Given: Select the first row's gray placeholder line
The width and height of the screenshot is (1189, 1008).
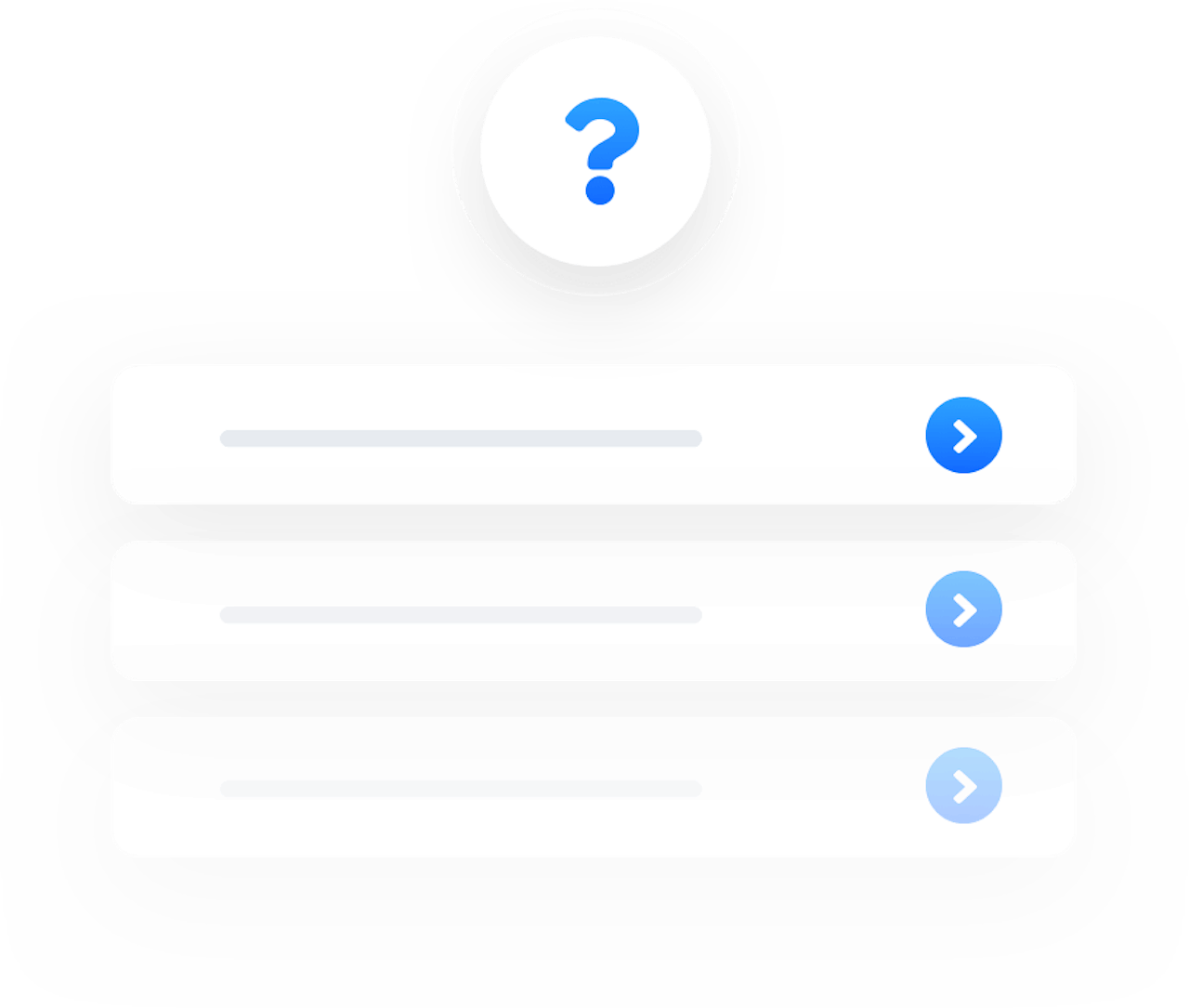Looking at the screenshot, I should [x=461, y=439].
